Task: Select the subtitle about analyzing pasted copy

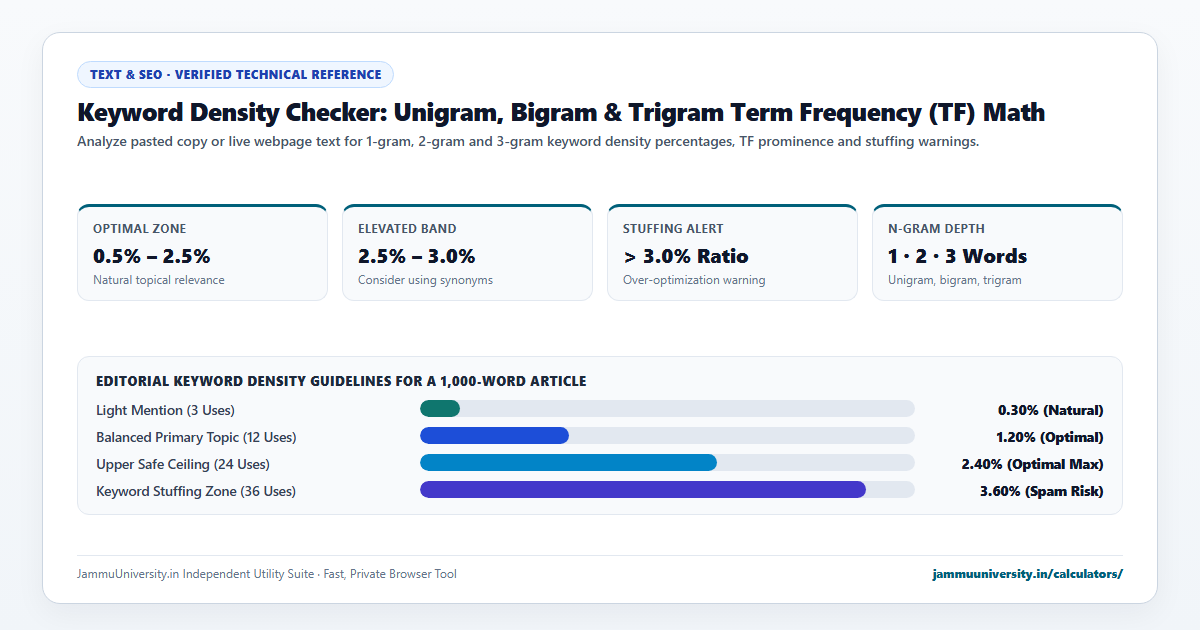Action: point(528,142)
